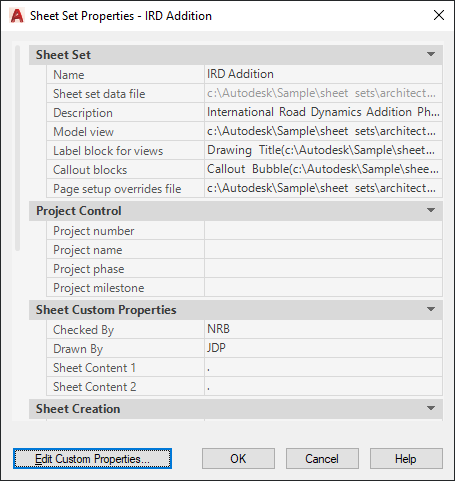Viewport: 455px width, 481px height.
Task: Click the vertical scrollbar on the left
Action: [x=17, y=148]
